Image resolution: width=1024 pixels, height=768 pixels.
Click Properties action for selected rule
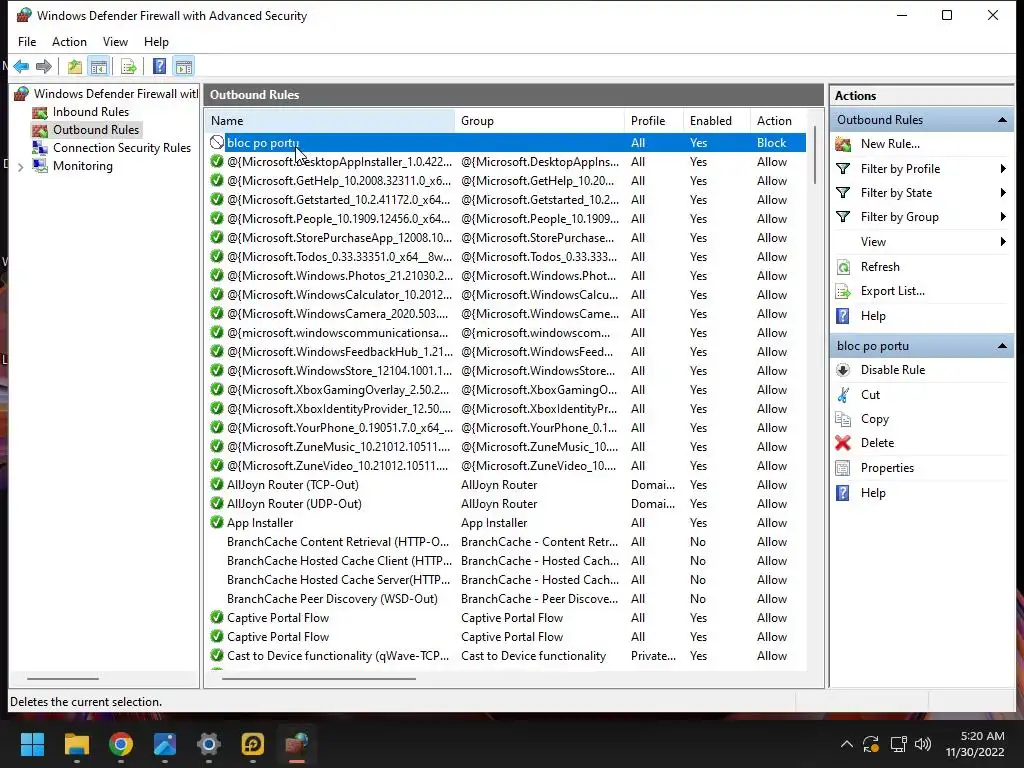click(887, 468)
